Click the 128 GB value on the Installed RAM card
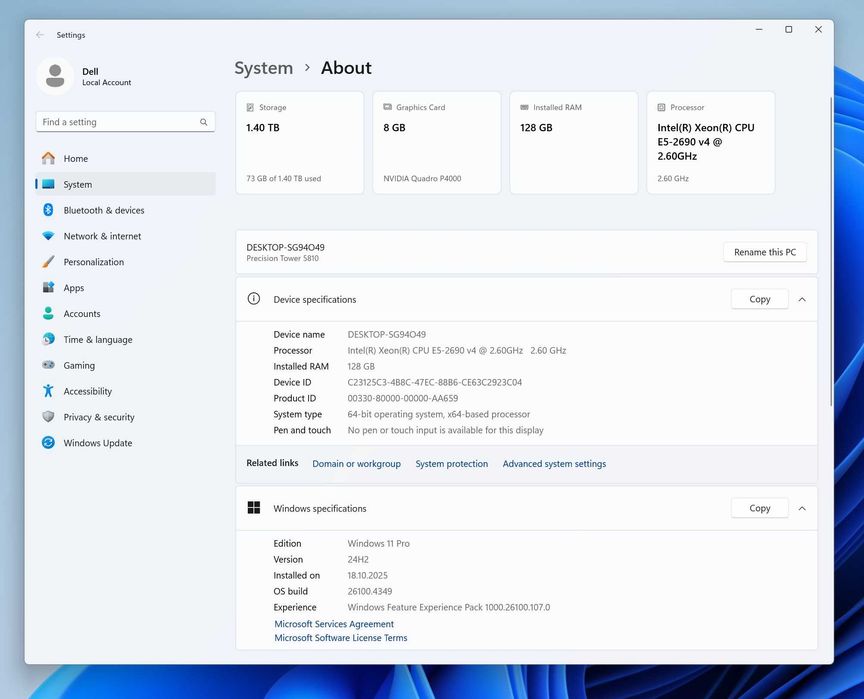 click(536, 127)
